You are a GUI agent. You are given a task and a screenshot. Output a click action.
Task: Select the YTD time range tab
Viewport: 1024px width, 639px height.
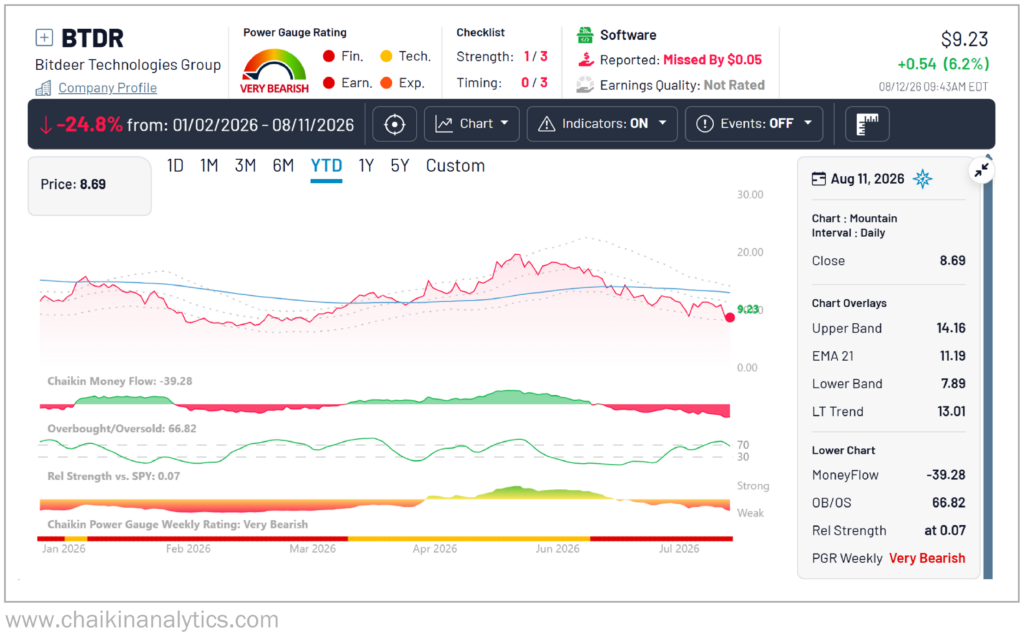[326, 166]
